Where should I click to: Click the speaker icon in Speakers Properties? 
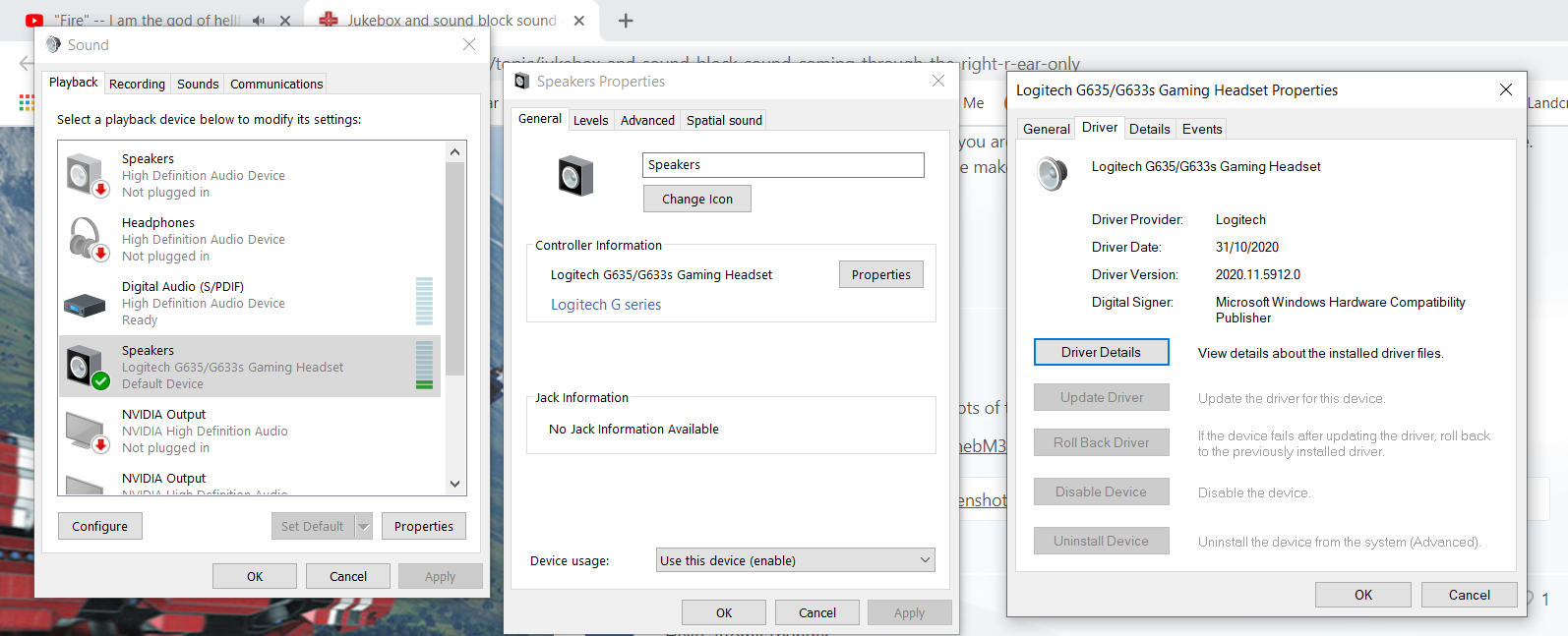click(x=575, y=177)
